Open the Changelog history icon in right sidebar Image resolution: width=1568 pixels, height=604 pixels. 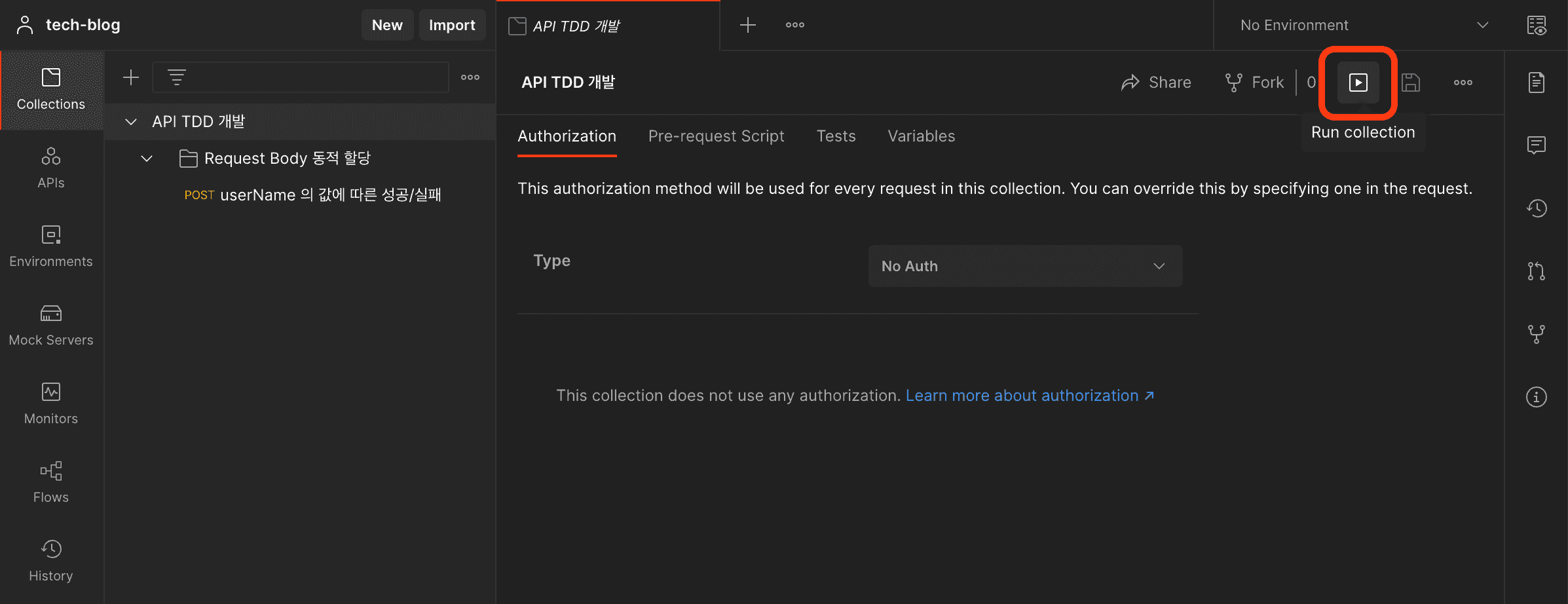pos(1536,208)
